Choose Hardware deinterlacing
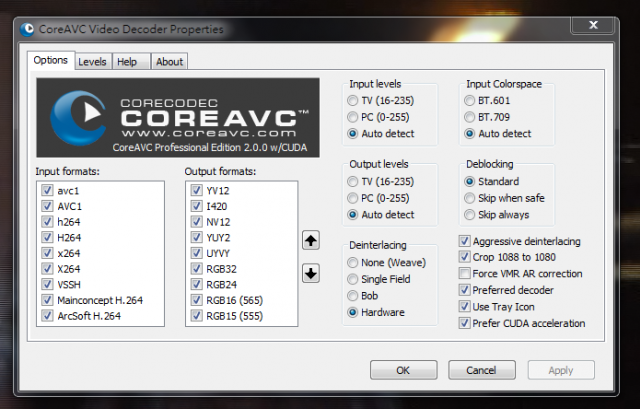This screenshot has width=640, height=409. pyautogui.click(x=353, y=312)
